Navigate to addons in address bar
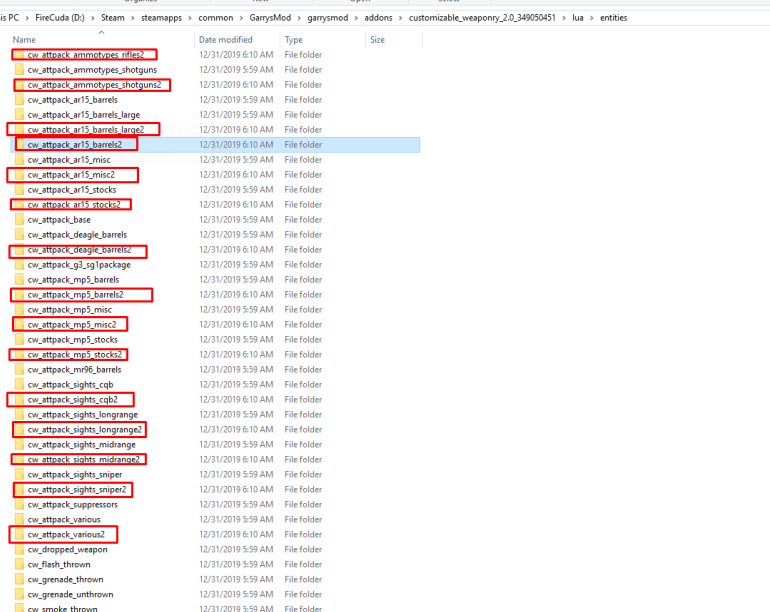 (x=378, y=18)
